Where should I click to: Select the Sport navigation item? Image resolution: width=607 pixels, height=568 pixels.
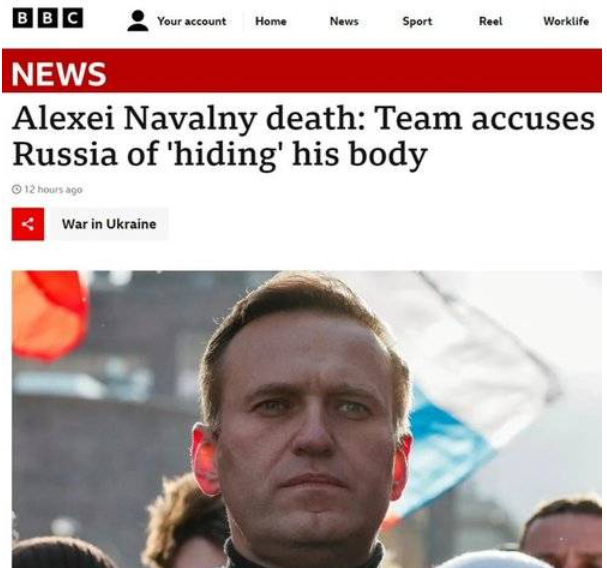point(417,21)
